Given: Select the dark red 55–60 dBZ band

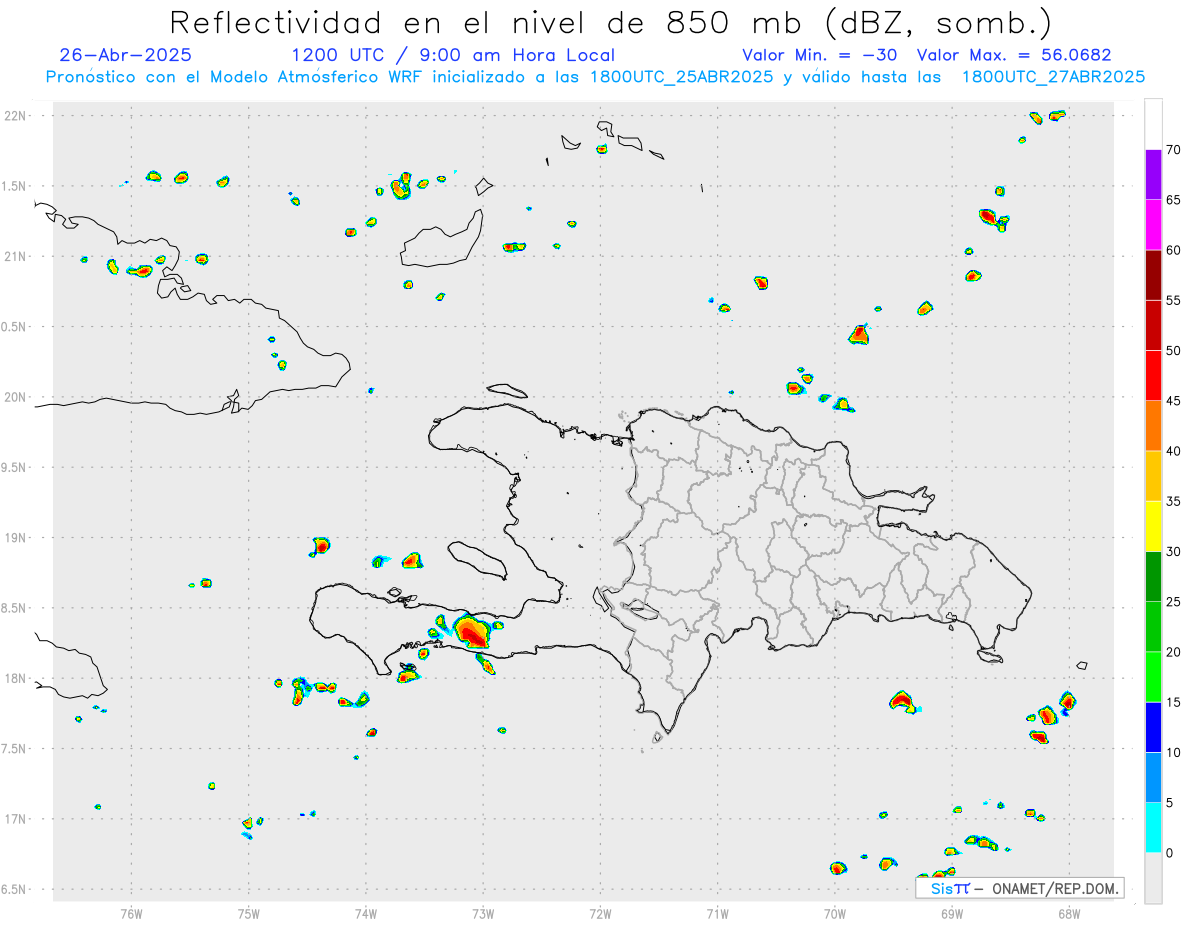Looking at the screenshot, I should (x=1153, y=275).
